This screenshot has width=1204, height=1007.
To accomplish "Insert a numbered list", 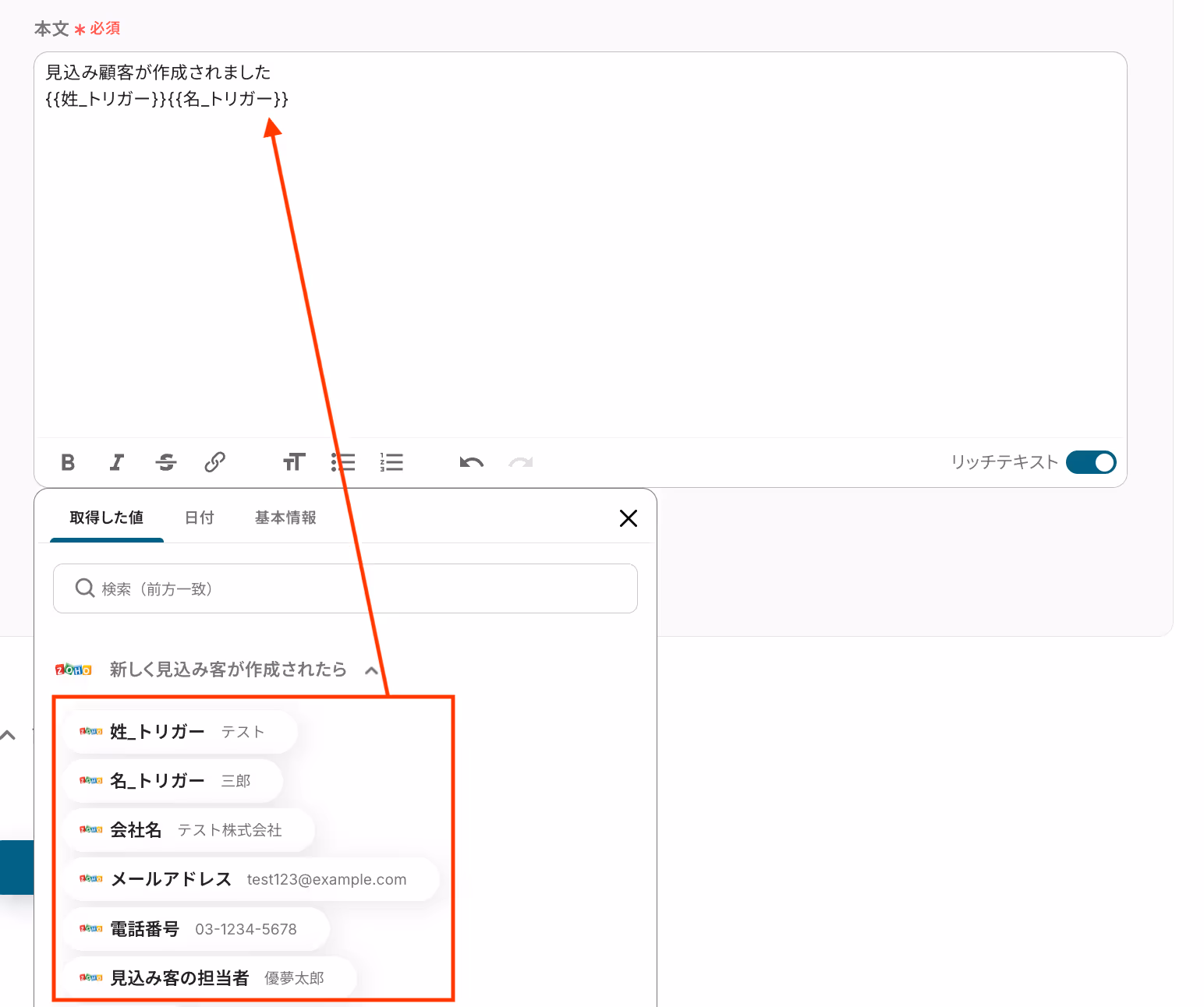I will coord(391,462).
